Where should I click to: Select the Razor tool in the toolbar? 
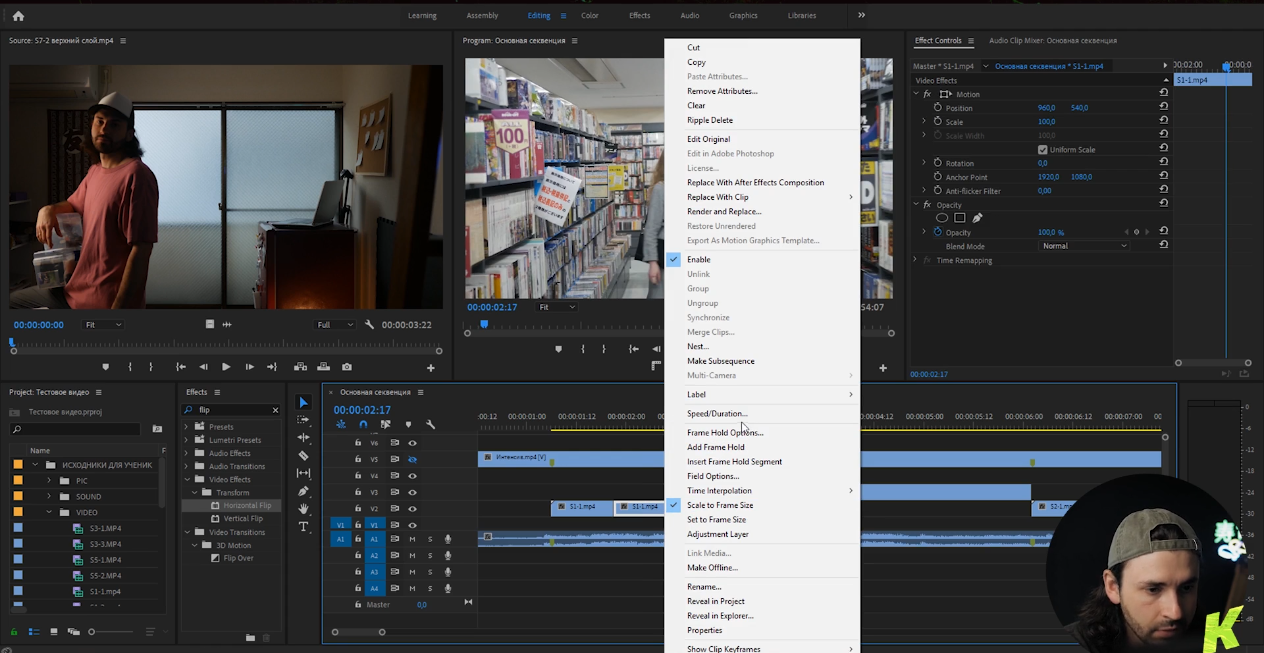tap(304, 455)
